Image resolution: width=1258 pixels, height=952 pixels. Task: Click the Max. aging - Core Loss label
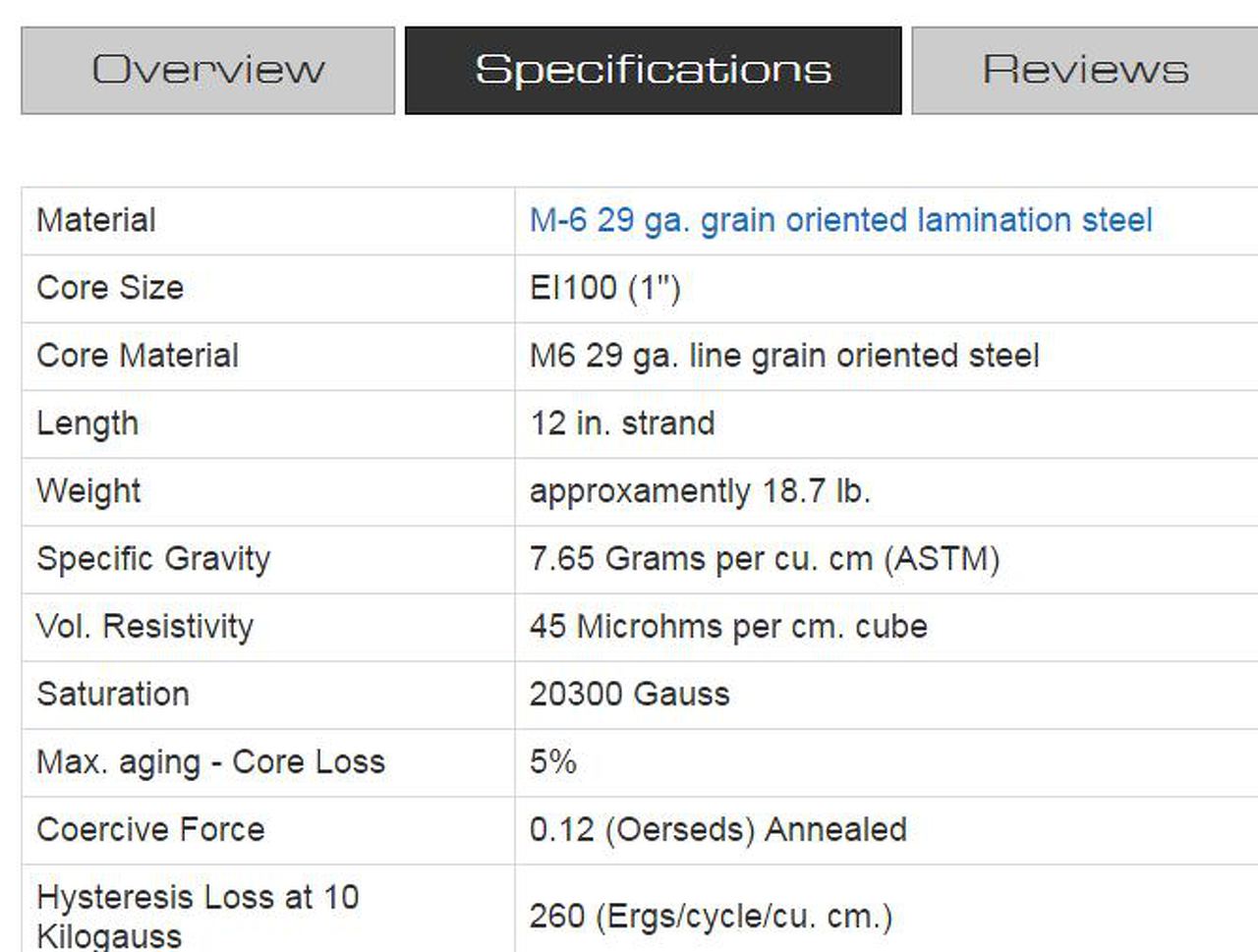coord(210,762)
